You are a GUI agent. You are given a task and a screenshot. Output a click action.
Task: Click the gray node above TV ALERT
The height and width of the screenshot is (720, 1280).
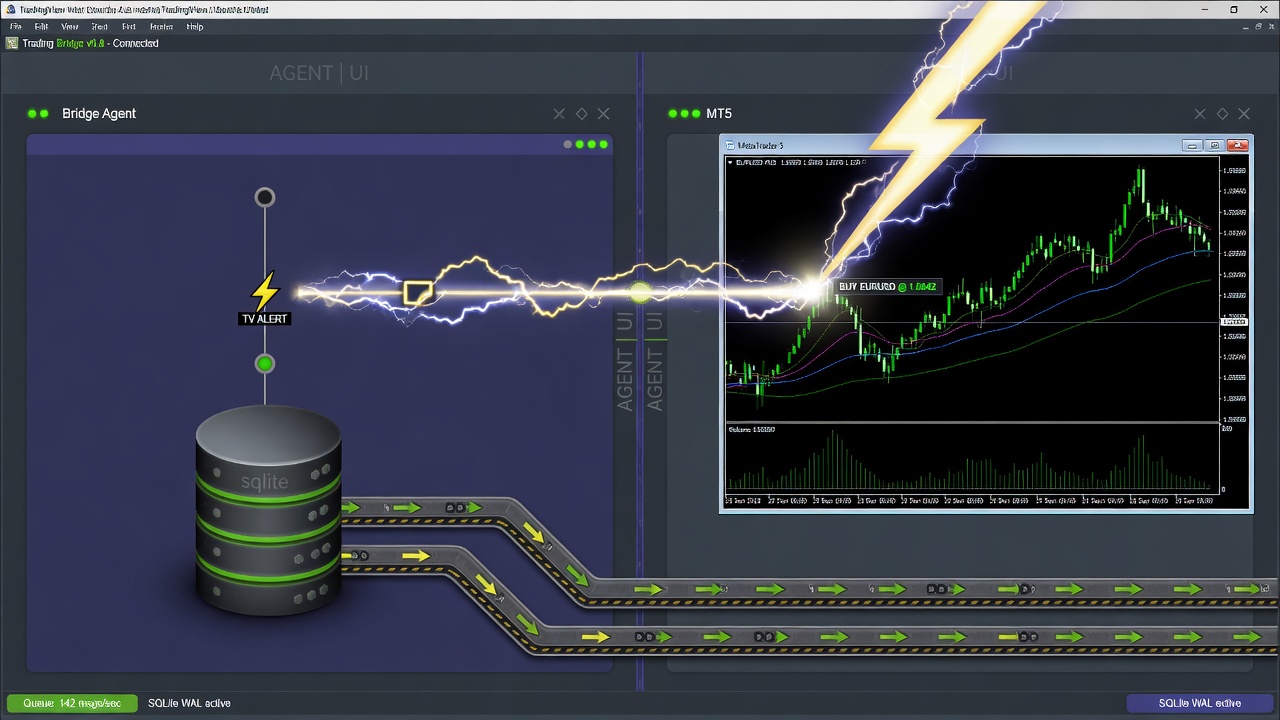coord(264,197)
